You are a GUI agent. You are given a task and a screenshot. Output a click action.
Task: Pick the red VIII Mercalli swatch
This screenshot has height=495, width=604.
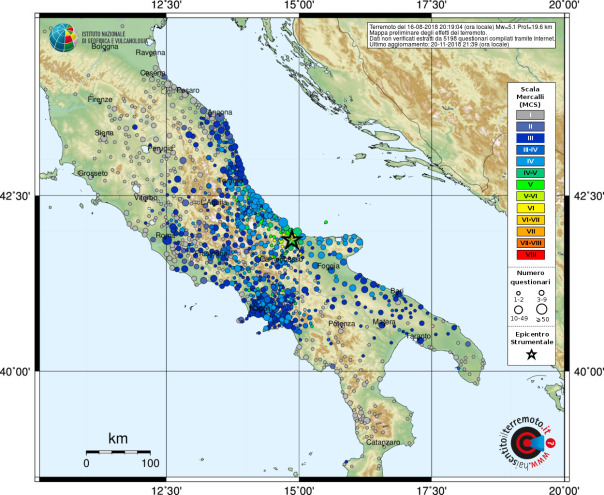click(x=529, y=255)
